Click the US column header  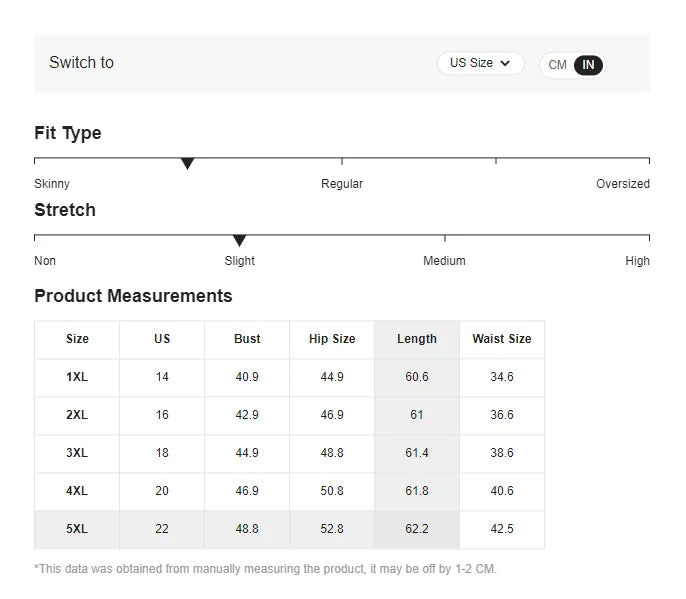point(162,339)
